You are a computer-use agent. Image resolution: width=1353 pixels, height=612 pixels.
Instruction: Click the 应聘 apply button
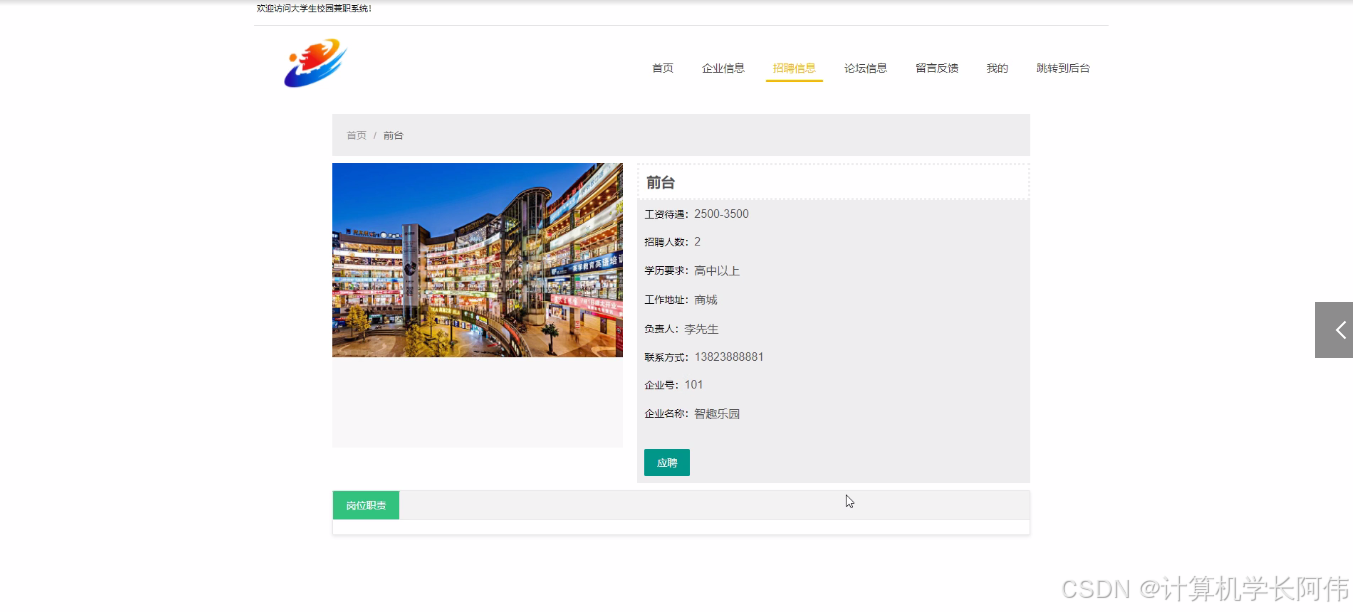(667, 463)
